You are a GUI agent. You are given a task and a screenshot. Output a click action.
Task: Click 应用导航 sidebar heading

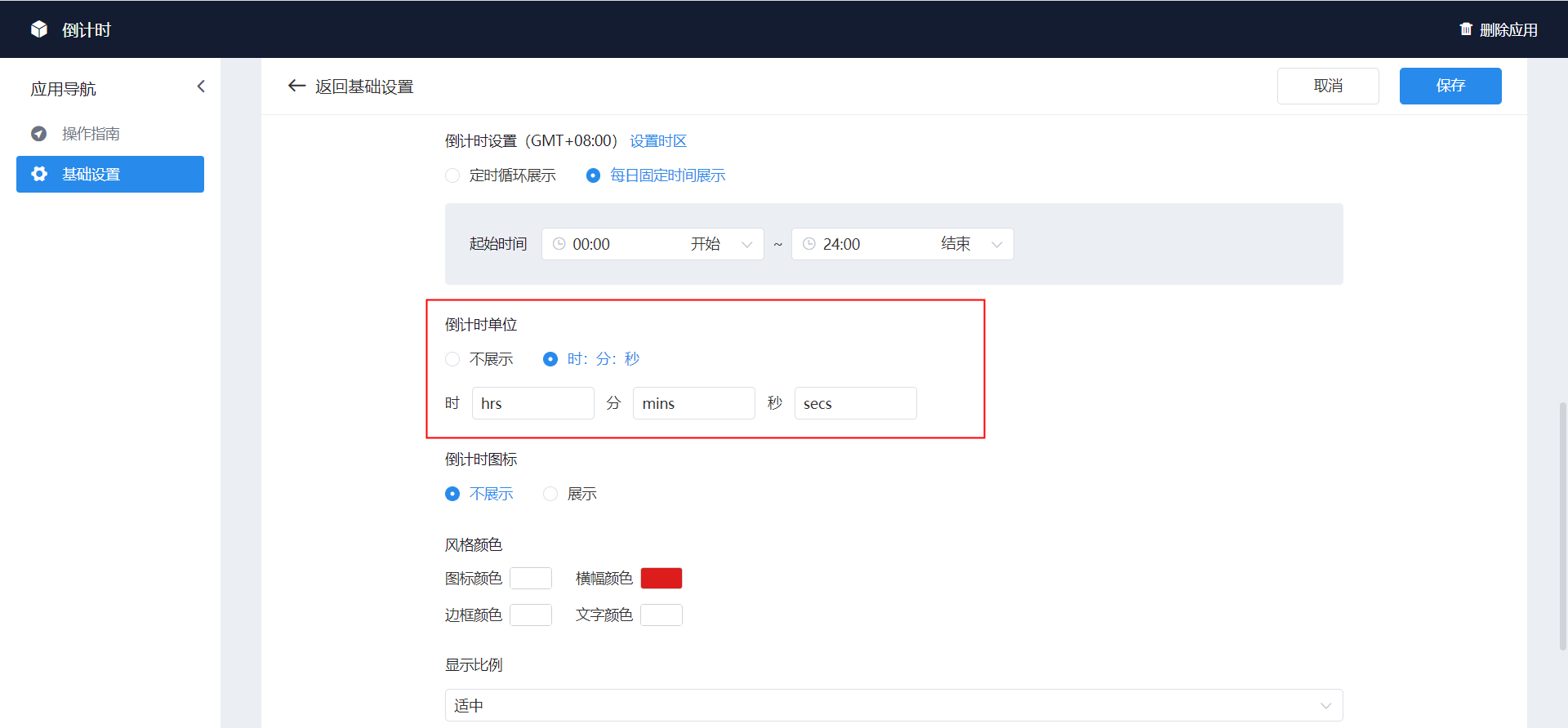[63, 89]
